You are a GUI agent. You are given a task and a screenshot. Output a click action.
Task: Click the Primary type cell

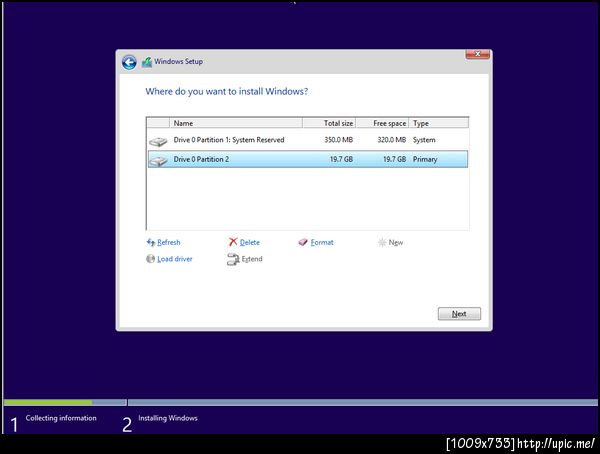pos(425,159)
